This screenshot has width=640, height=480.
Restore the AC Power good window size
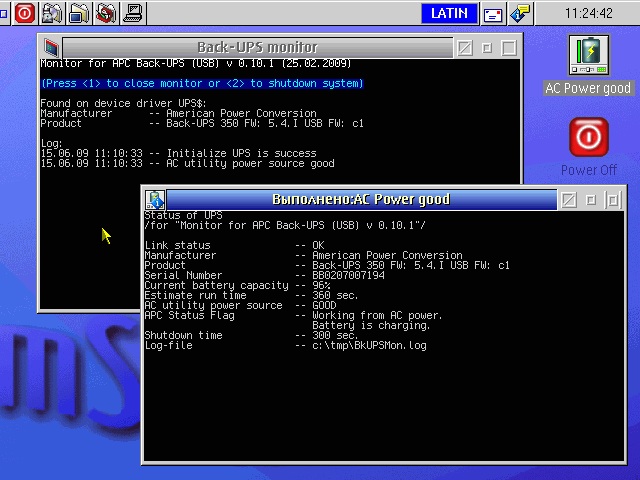(613, 199)
